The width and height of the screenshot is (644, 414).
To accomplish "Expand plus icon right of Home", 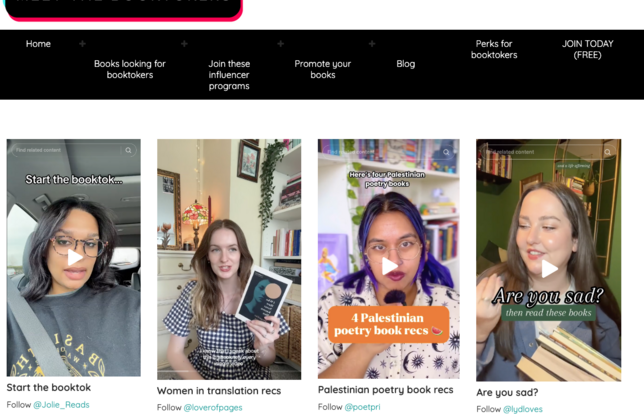I will tap(82, 44).
